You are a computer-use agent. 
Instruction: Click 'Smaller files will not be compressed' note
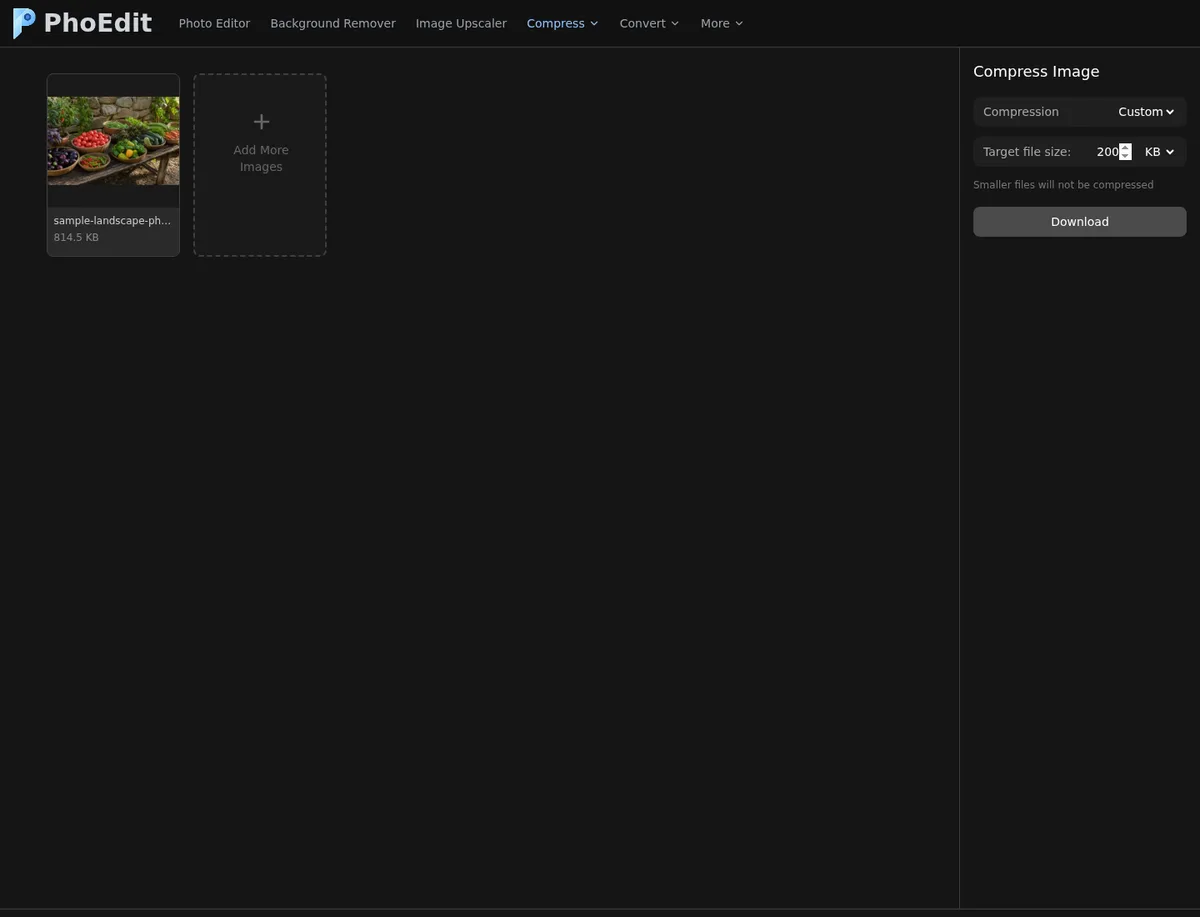(x=1063, y=185)
